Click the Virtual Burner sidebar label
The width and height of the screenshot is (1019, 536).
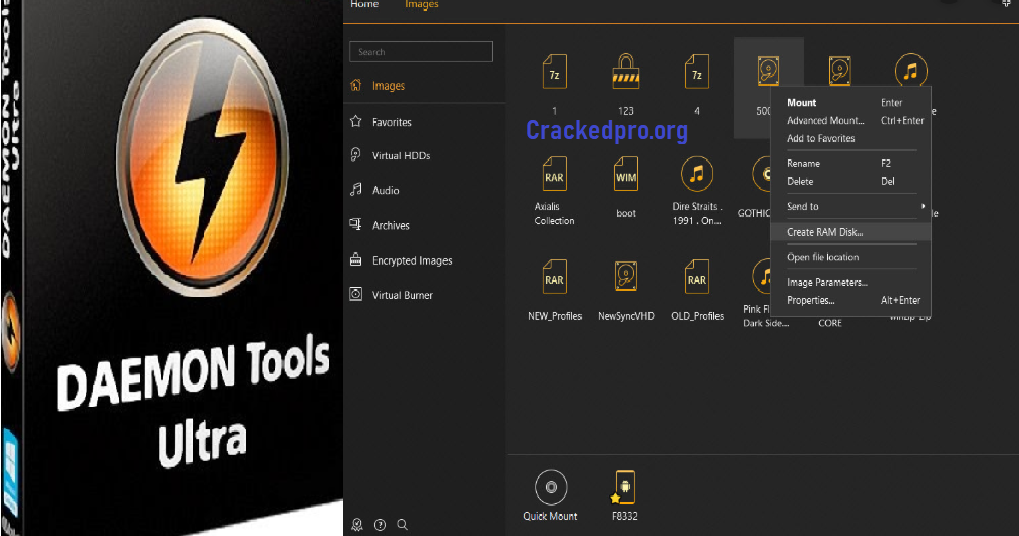click(x=402, y=295)
